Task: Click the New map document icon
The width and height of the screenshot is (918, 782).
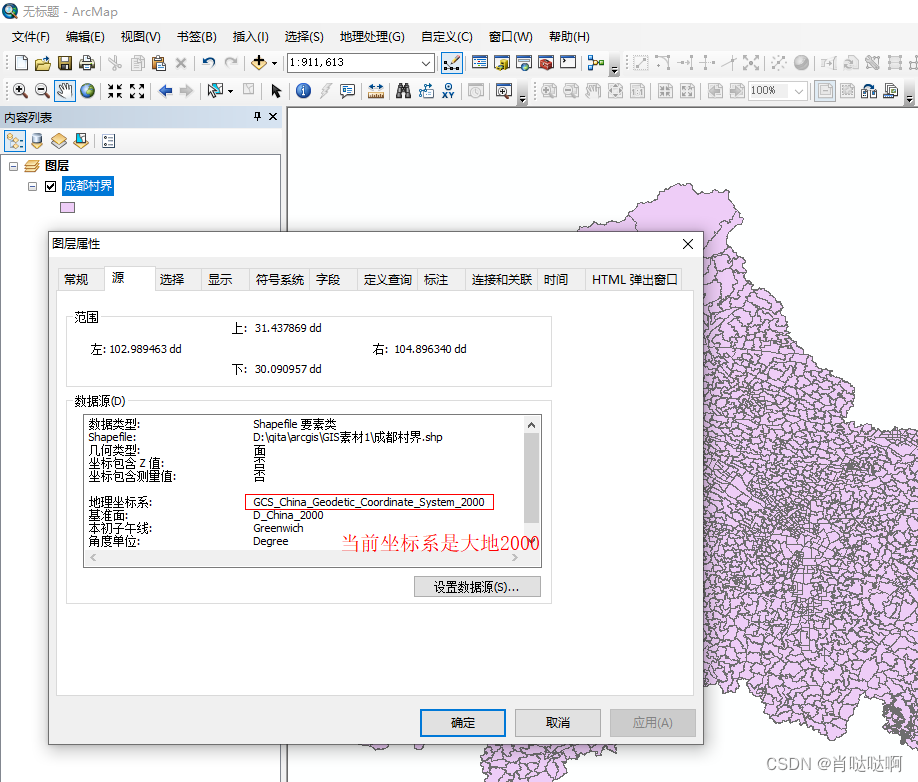Action: [21, 63]
